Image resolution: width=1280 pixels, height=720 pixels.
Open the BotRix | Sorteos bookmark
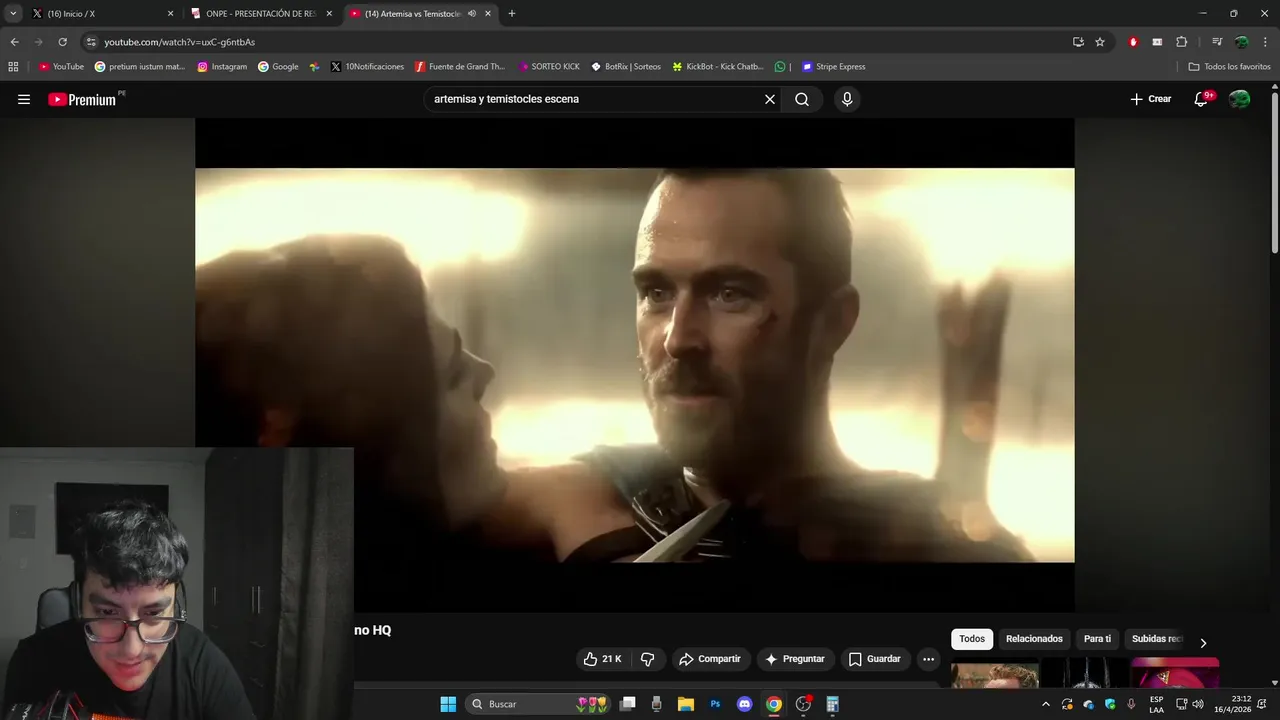pos(626,67)
